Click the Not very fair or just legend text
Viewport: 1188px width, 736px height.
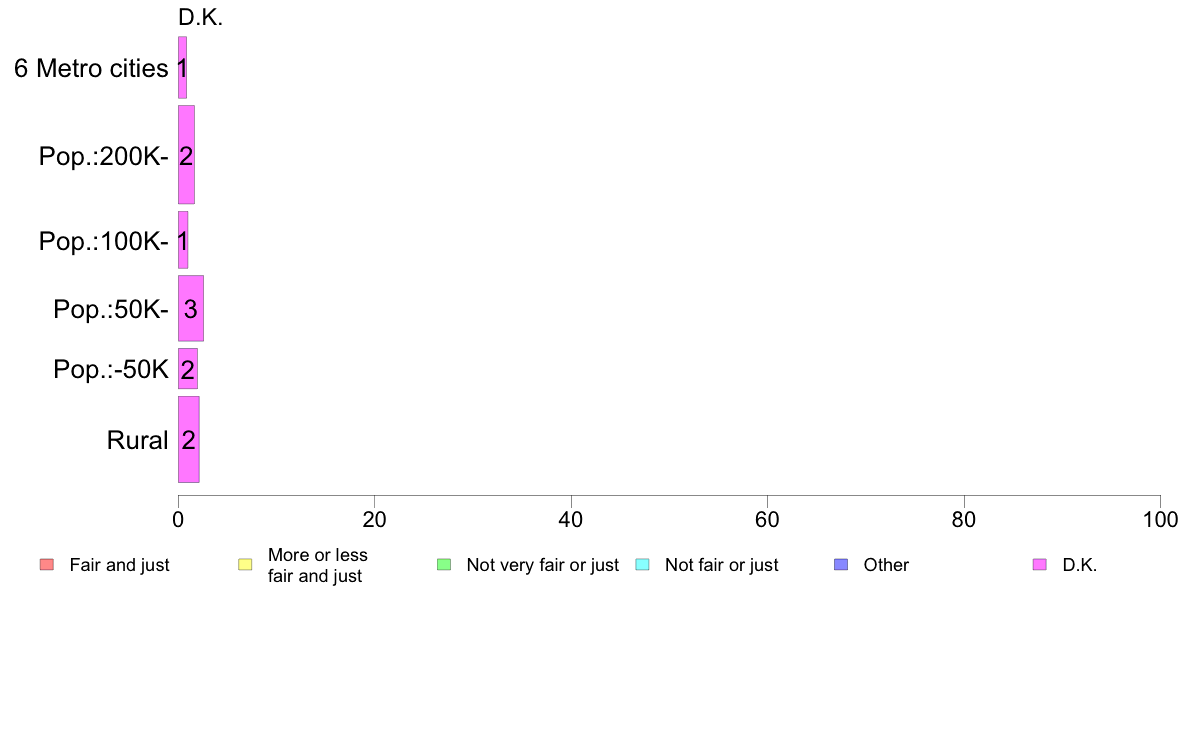pyautogui.click(x=542, y=565)
